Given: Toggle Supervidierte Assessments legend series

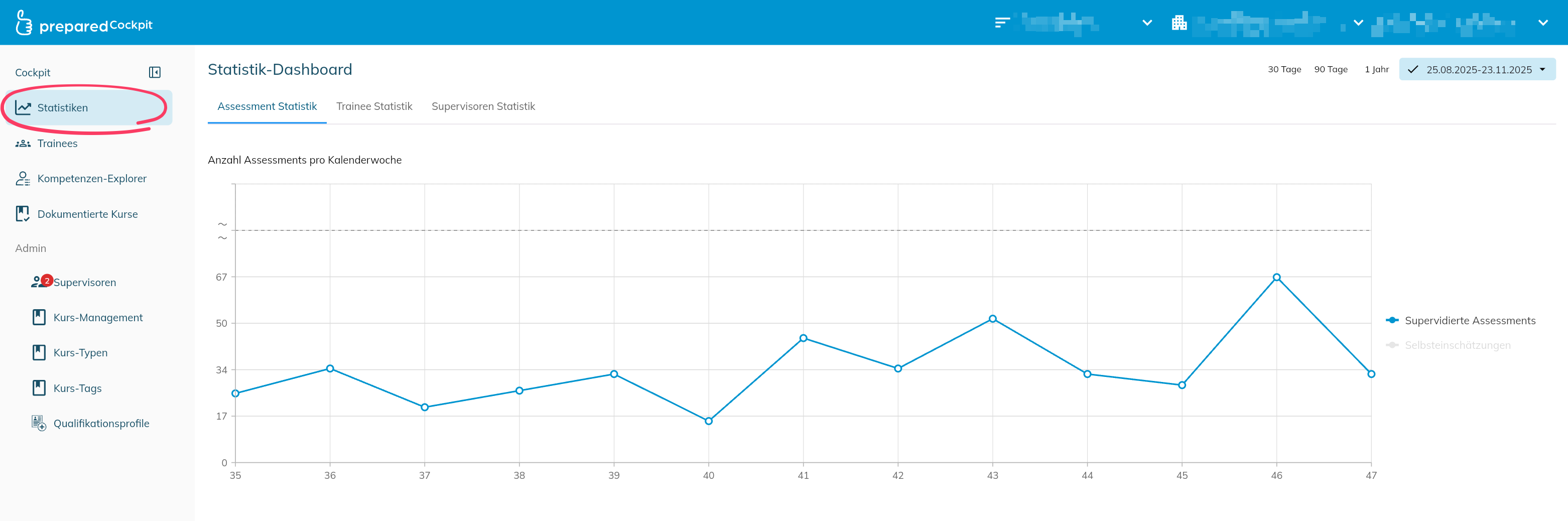Looking at the screenshot, I should coord(1461,321).
